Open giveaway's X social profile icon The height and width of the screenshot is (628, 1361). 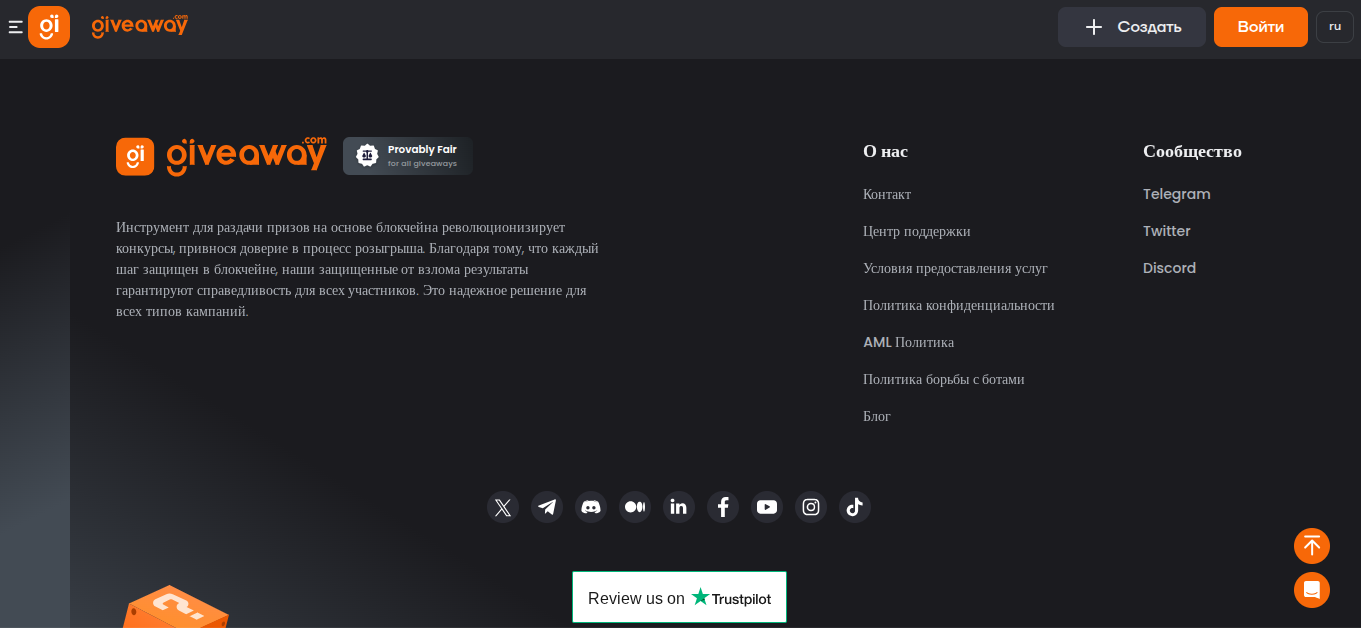point(503,507)
